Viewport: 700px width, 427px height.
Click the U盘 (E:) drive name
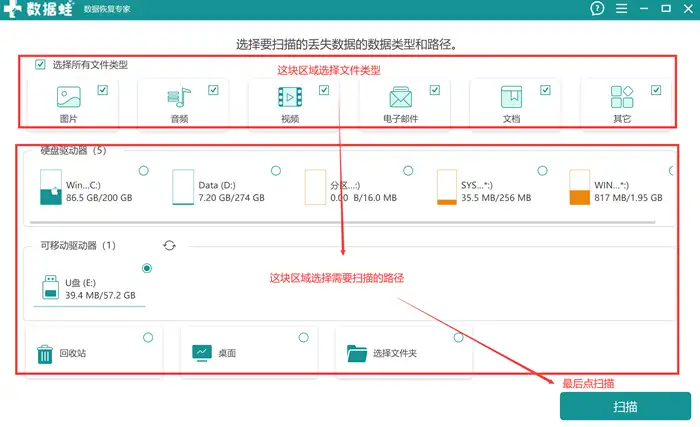[x=80, y=283]
